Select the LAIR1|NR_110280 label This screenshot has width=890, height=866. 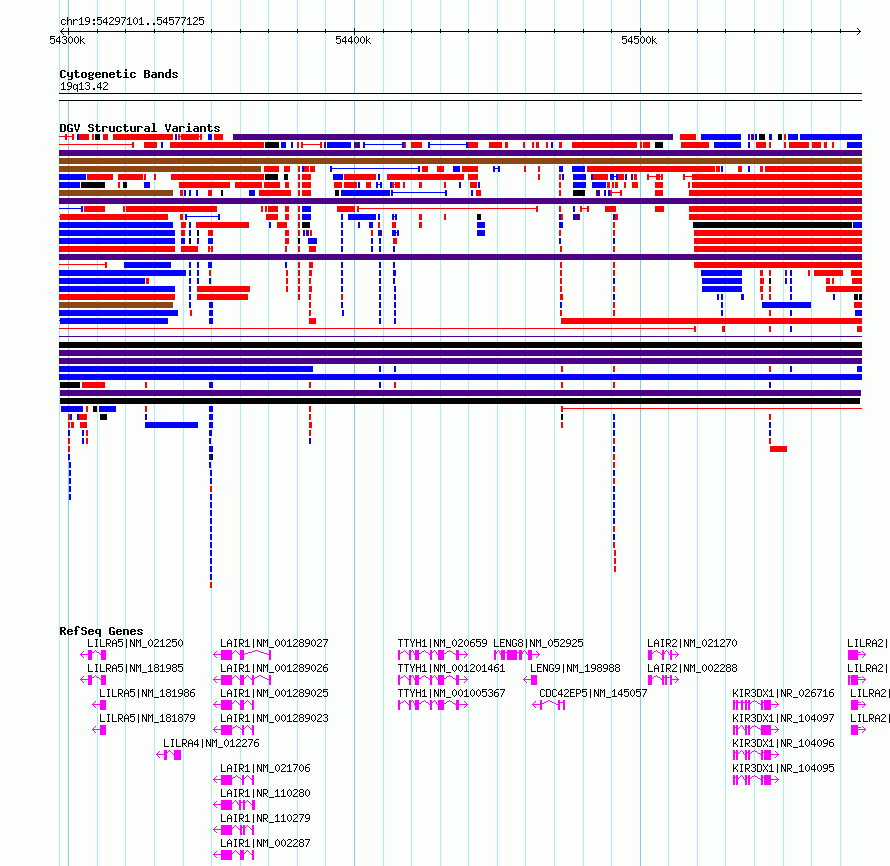coord(265,793)
